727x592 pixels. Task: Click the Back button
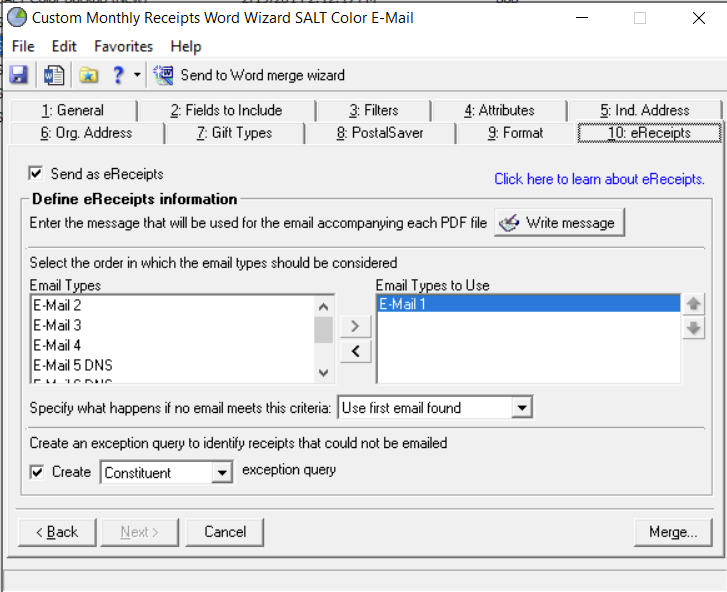pos(57,532)
